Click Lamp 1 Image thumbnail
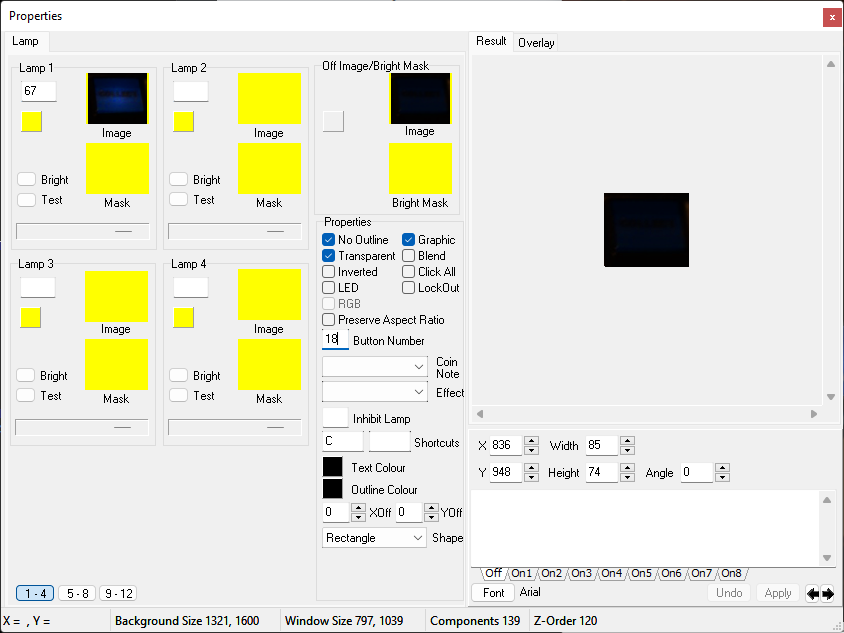 pyautogui.click(x=117, y=99)
